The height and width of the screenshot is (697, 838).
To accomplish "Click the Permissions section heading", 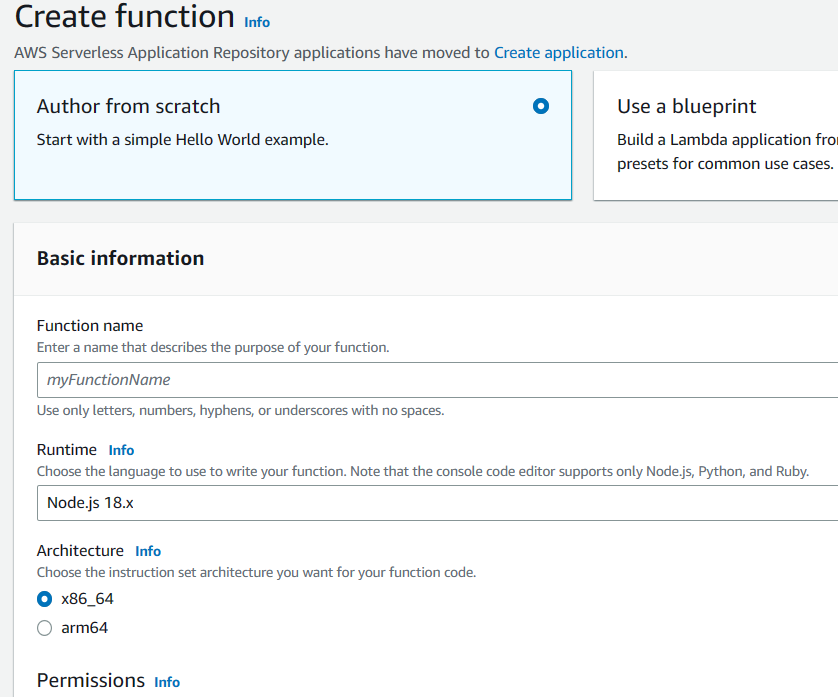I will coord(91,681).
